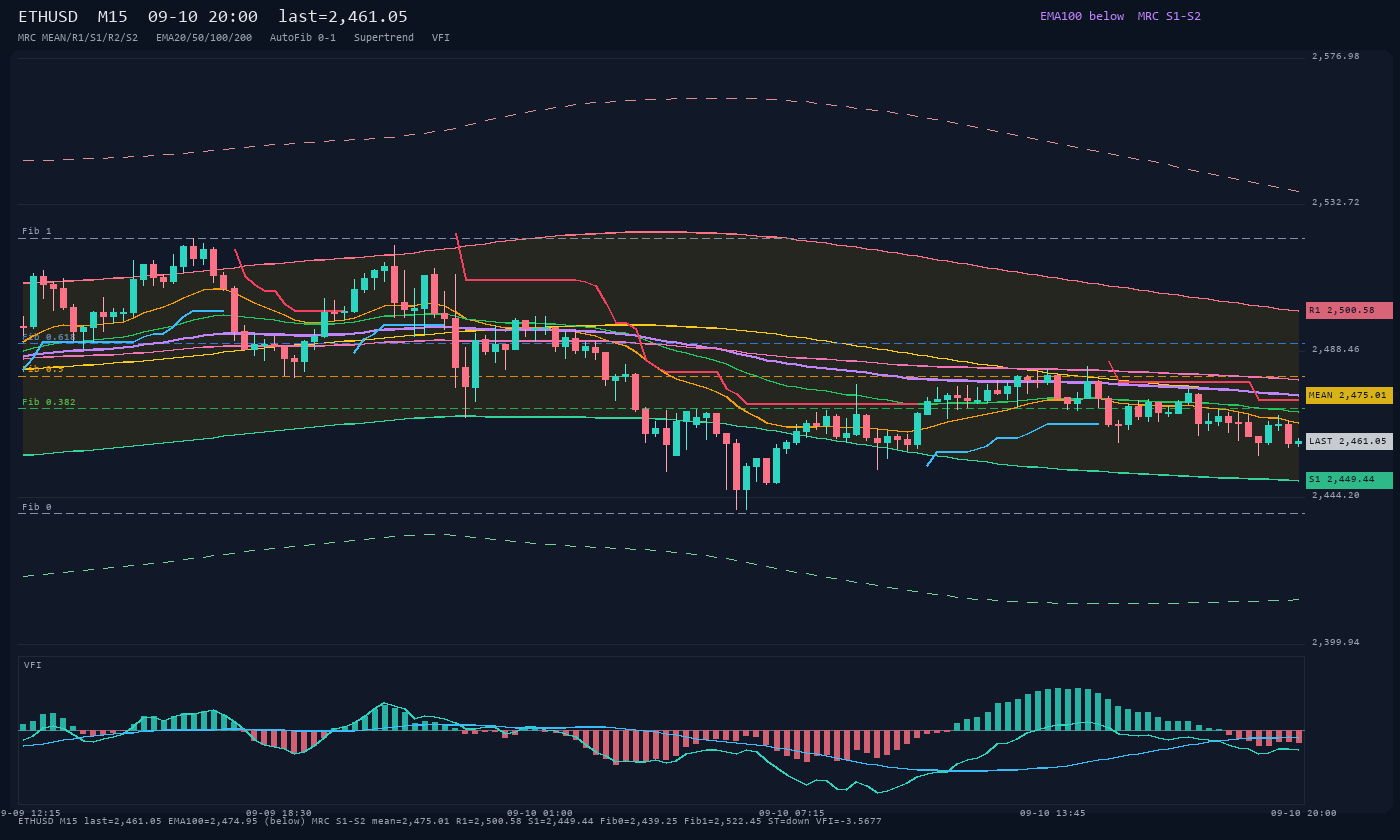Viewport: 1400px width, 840px height.
Task: Click the 2,444.20 price axis label
Action: (x=1336, y=495)
